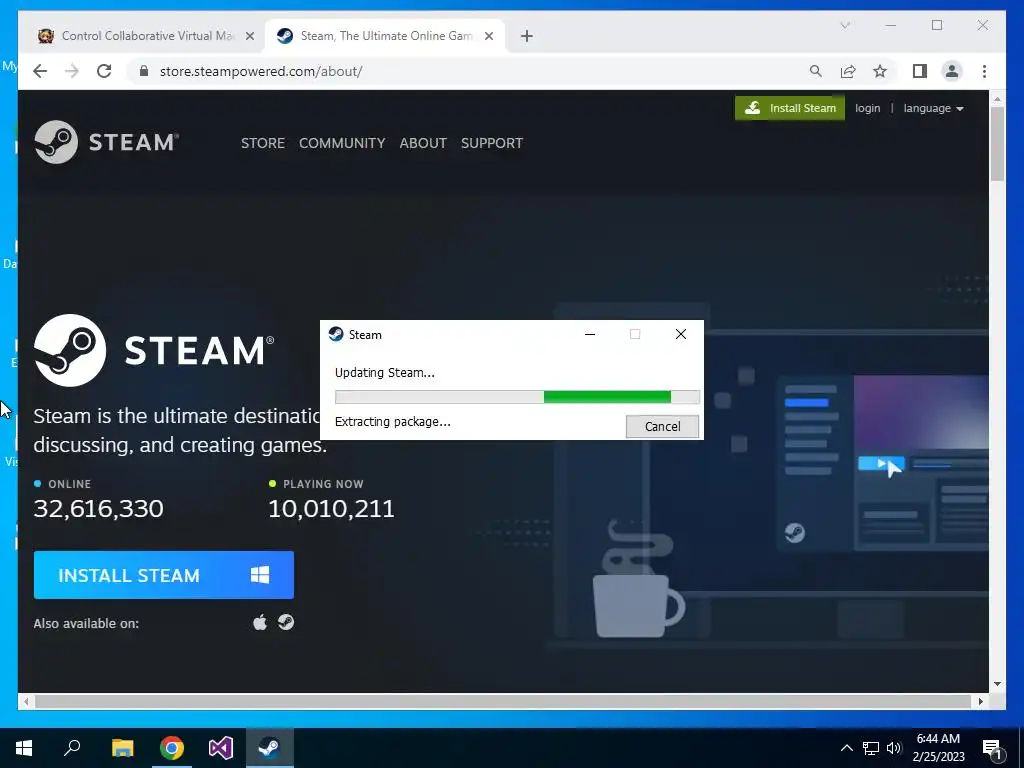Open the Chrome three-dot menu
This screenshot has height=768, width=1024.
[x=984, y=71]
